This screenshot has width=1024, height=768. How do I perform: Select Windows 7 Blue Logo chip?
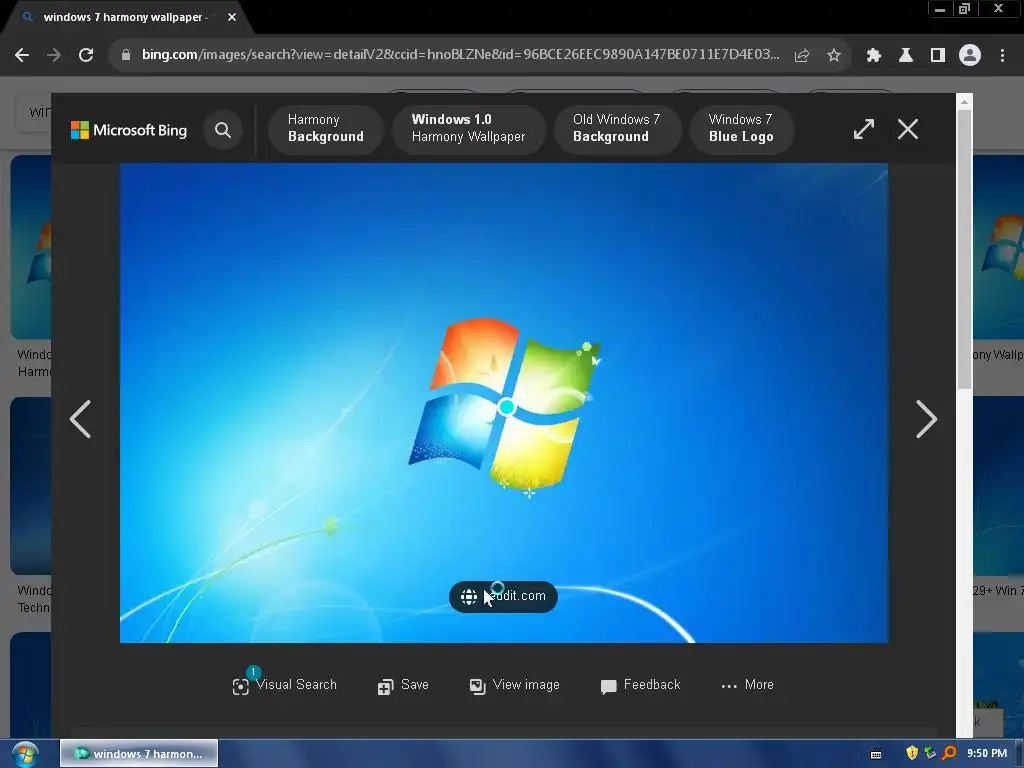click(x=741, y=129)
